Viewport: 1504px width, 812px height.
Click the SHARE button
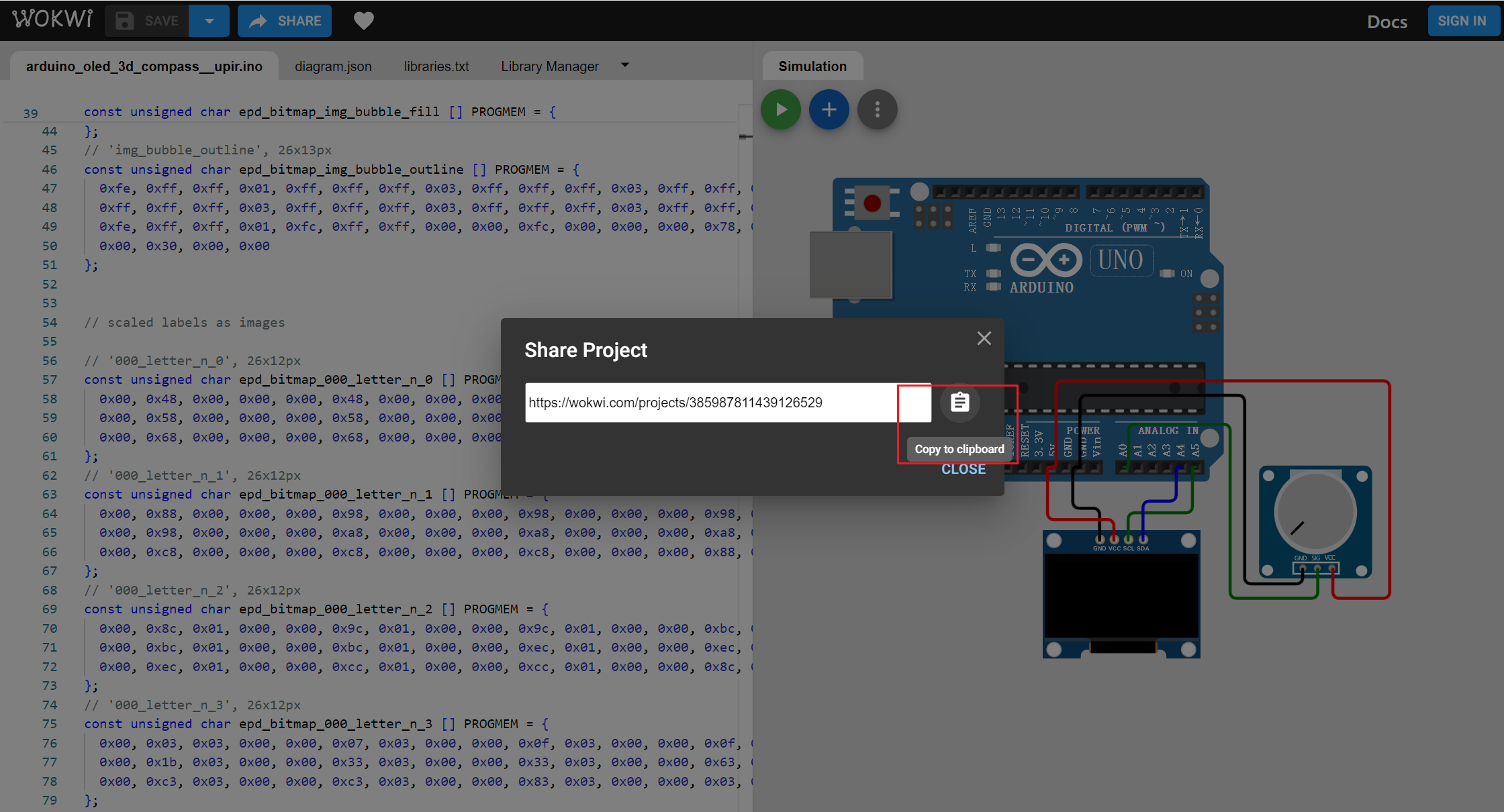[285, 21]
